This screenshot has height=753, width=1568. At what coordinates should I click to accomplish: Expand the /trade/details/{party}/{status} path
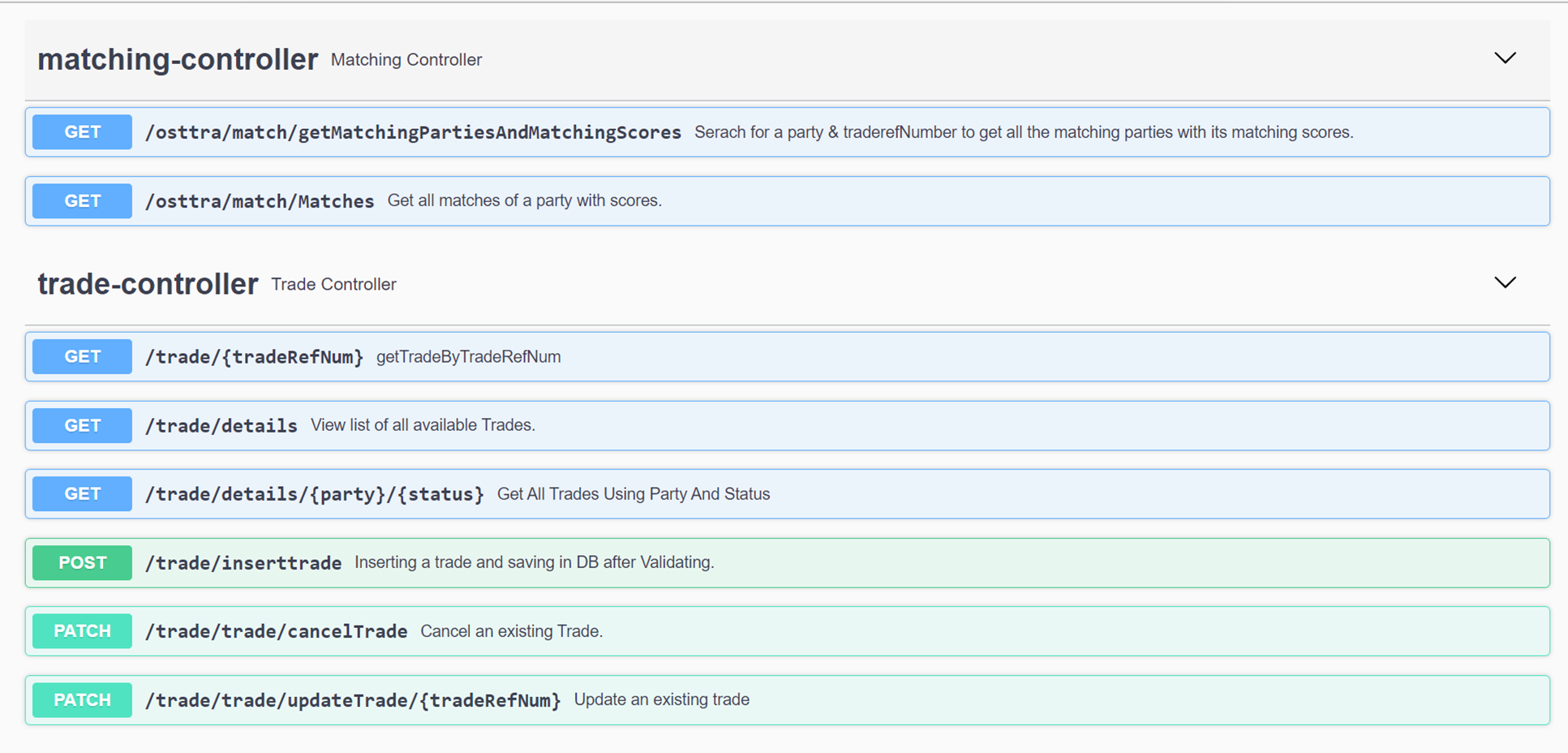coord(314,494)
